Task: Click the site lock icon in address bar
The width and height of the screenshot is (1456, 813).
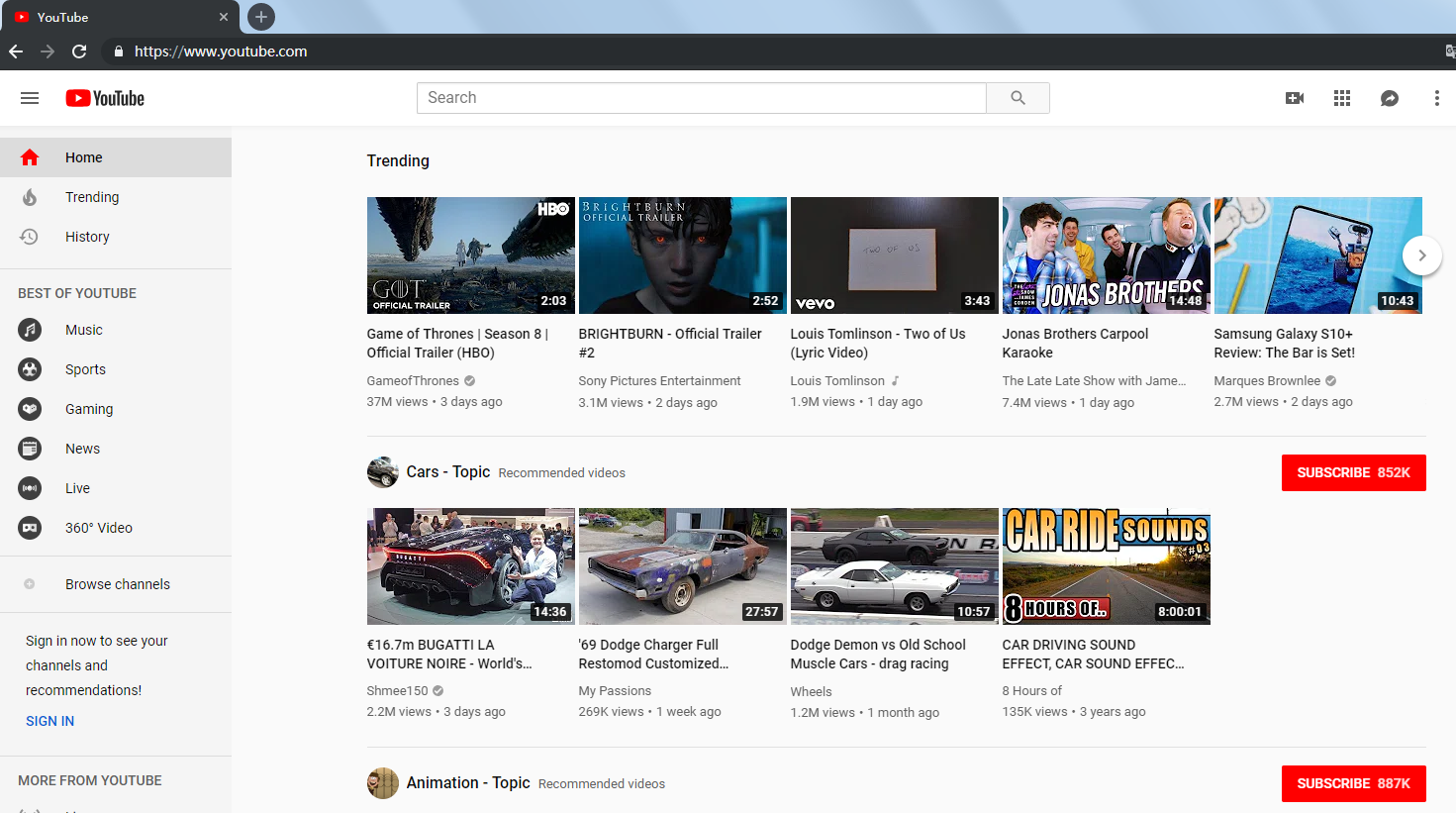Action: (118, 51)
